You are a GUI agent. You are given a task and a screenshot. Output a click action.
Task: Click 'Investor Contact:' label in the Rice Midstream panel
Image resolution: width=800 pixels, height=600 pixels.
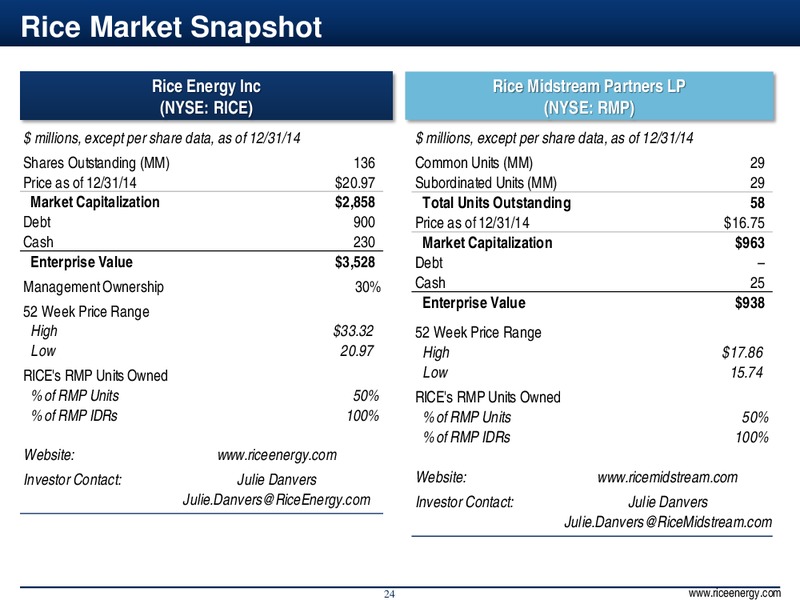click(x=465, y=502)
